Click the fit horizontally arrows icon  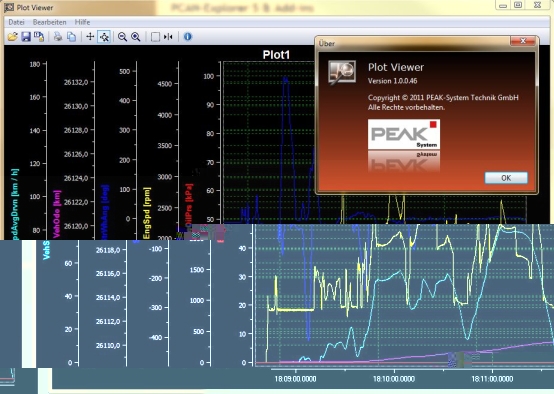168,37
